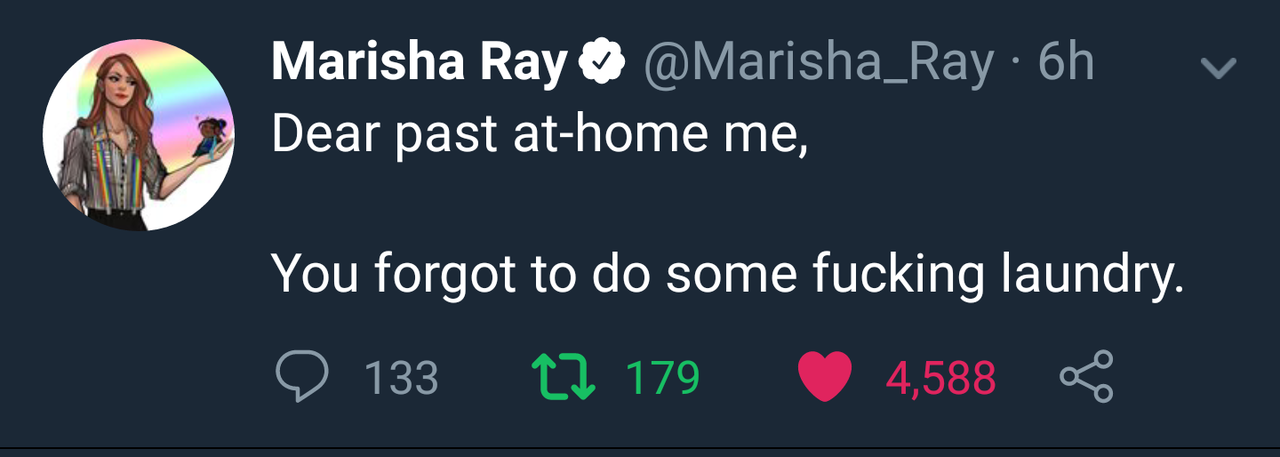Viewport: 1280px width, 457px height.
Task: Open Marisha Ray's profile picture
Action: coord(138,135)
